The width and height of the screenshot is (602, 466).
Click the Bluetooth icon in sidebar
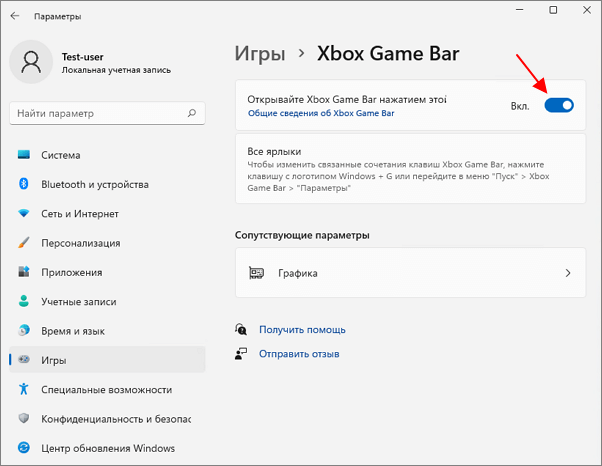24,184
